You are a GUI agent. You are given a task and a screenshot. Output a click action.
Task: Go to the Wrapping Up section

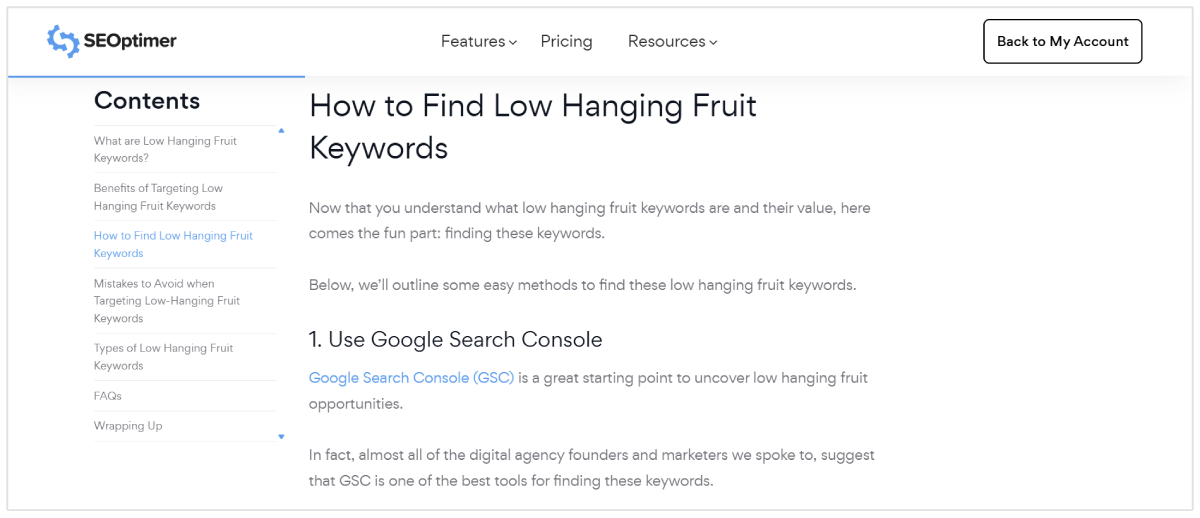pyautogui.click(x=128, y=426)
